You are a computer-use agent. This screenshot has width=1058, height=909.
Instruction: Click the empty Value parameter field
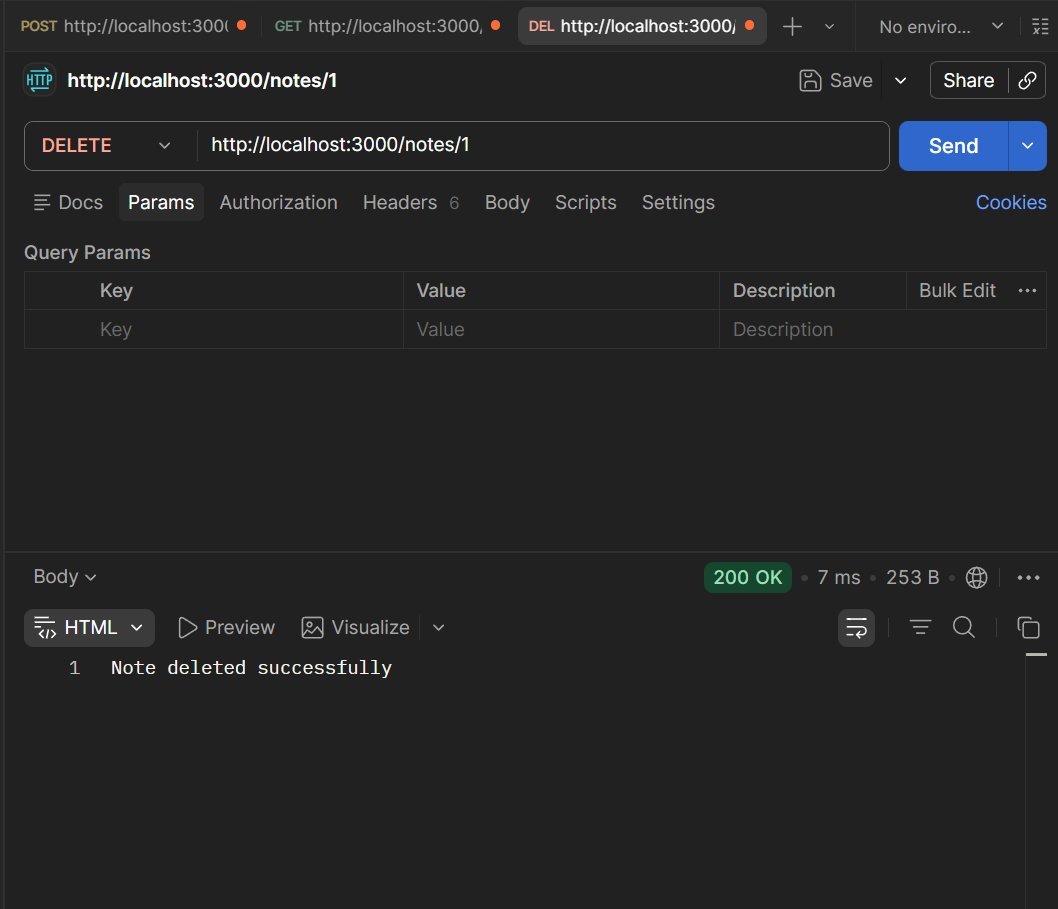561,329
